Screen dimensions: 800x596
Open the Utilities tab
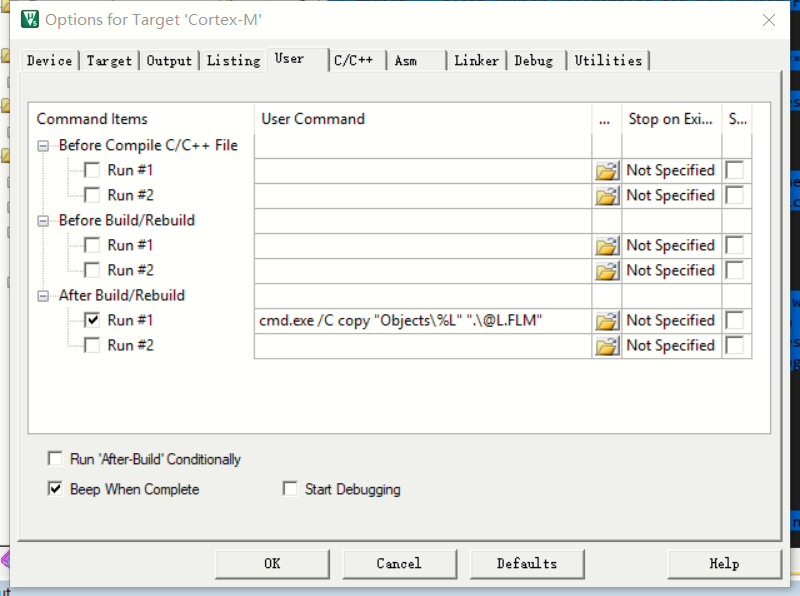pos(608,61)
